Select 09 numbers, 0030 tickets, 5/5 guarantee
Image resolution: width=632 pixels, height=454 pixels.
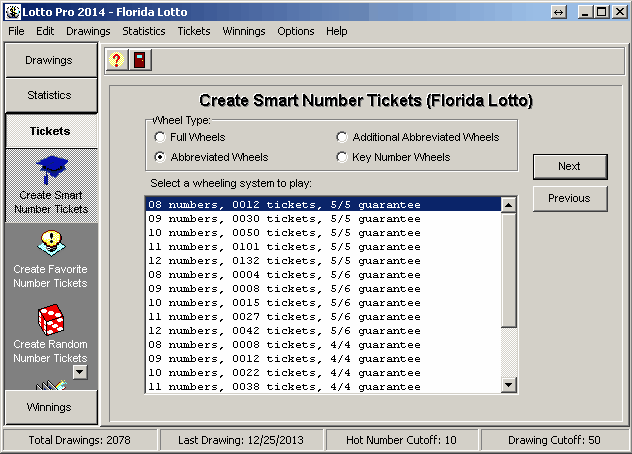point(323,219)
